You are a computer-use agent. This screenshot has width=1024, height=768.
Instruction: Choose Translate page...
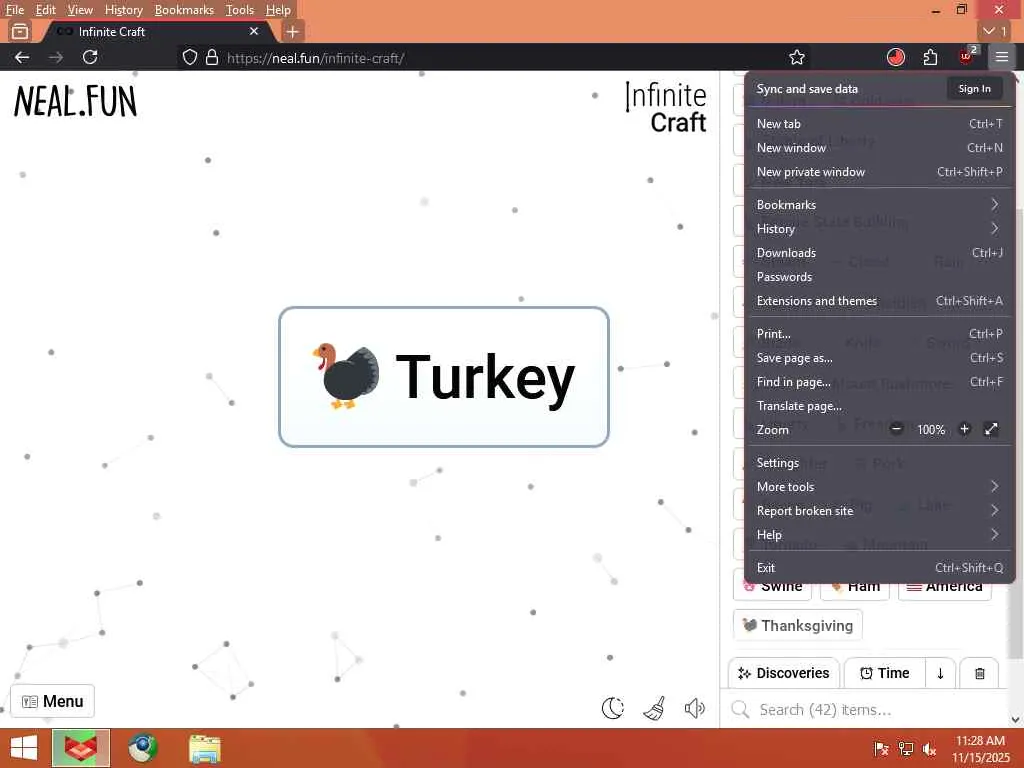880,406
